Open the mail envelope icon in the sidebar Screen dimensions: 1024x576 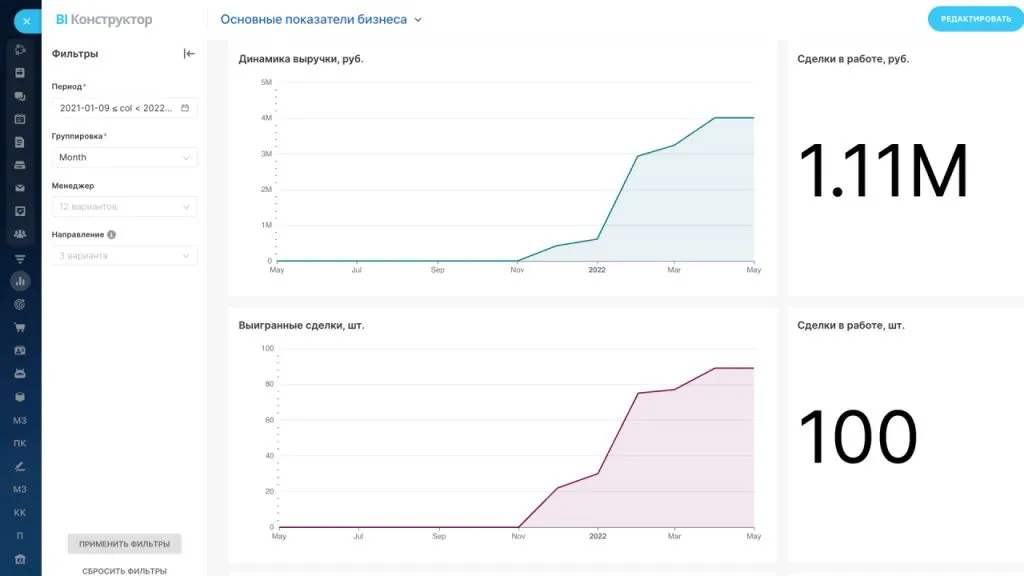[x=20, y=188]
